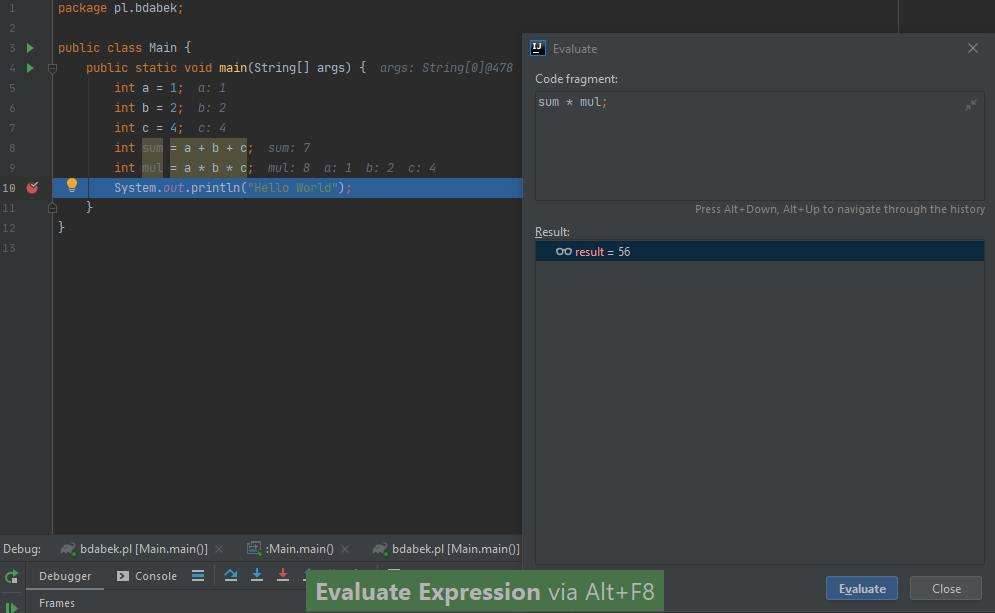Click the Step Into icon

tap(257, 575)
